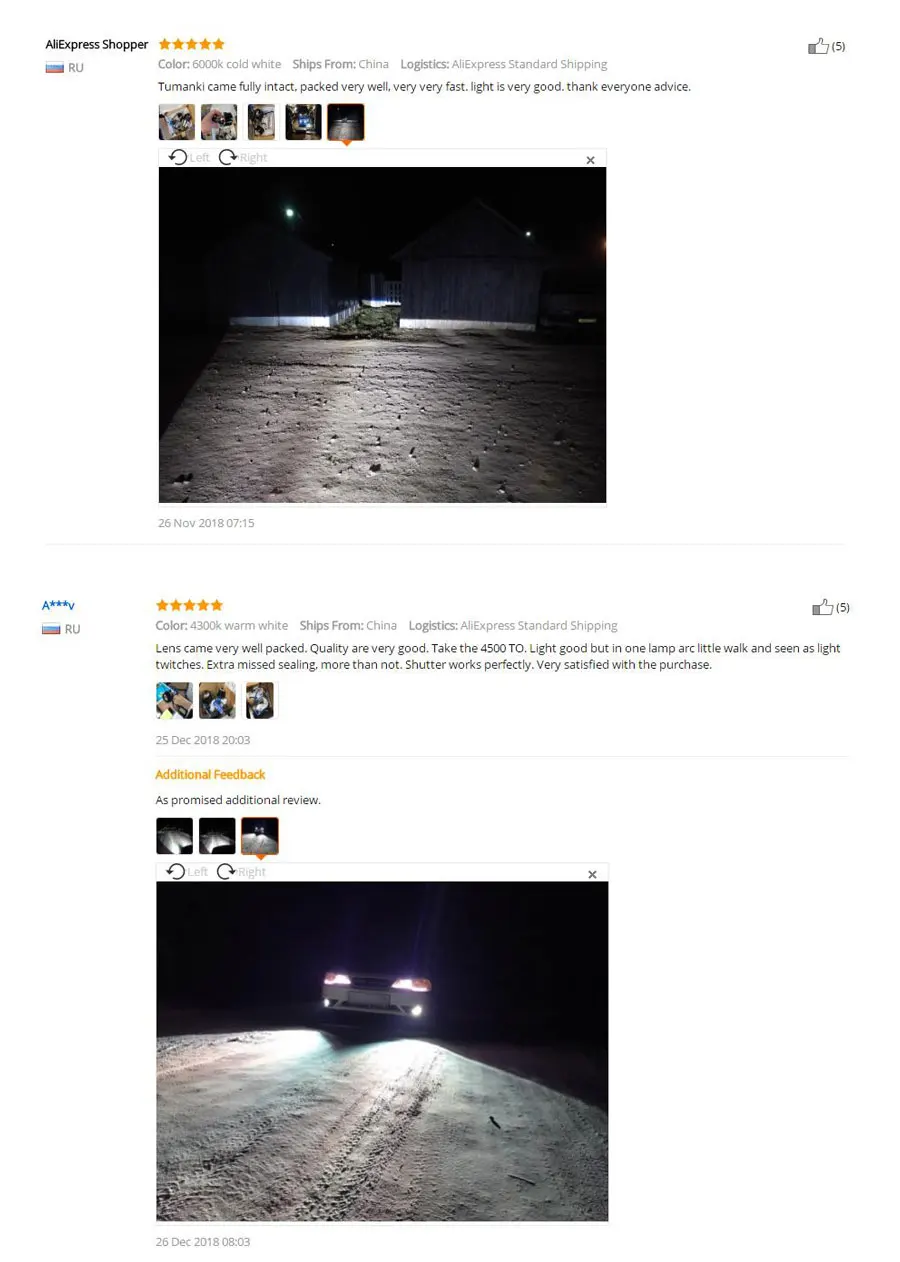Close the expanded car headlight photo
The height and width of the screenshot is (1262, 900).
click(x=592, y=874)
